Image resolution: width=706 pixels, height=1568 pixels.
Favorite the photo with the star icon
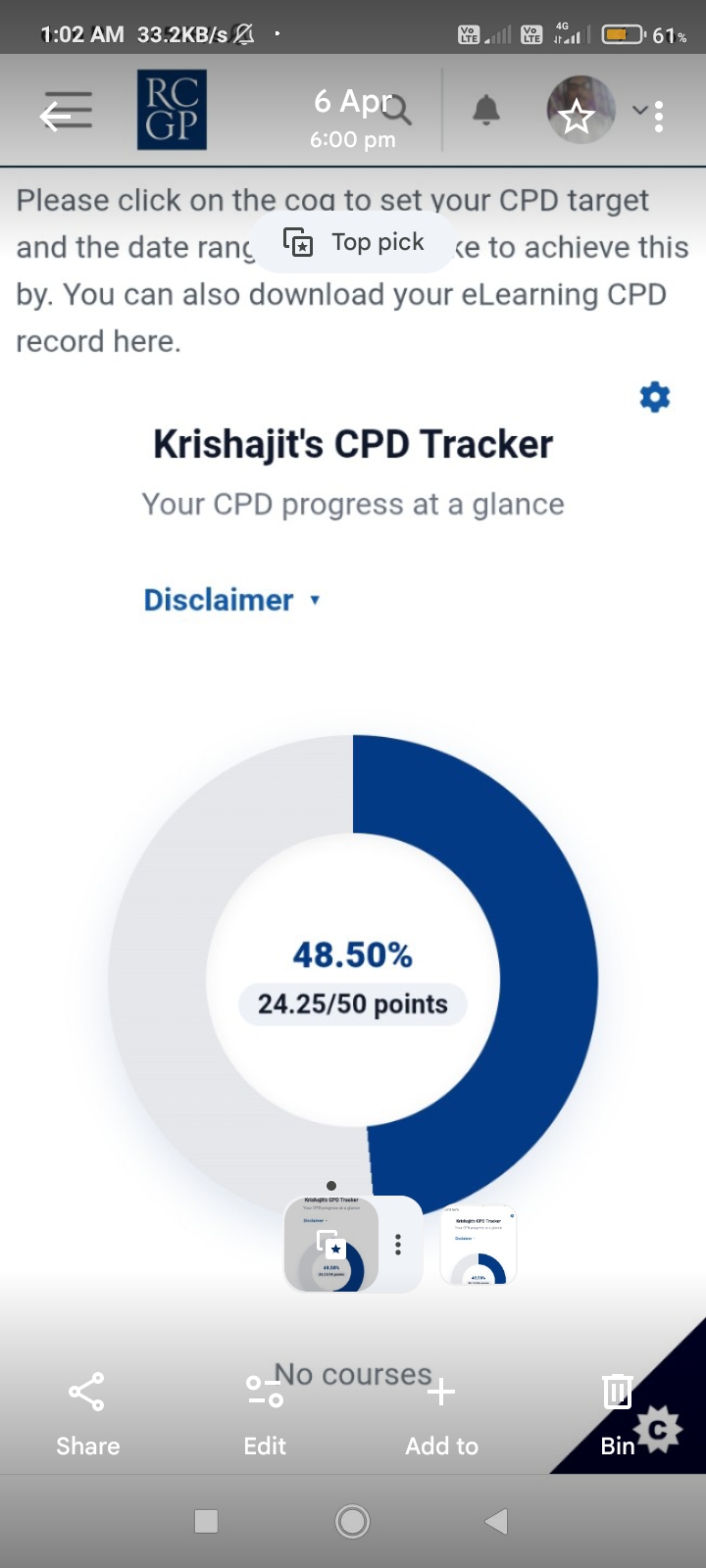[x=576, y=118]
